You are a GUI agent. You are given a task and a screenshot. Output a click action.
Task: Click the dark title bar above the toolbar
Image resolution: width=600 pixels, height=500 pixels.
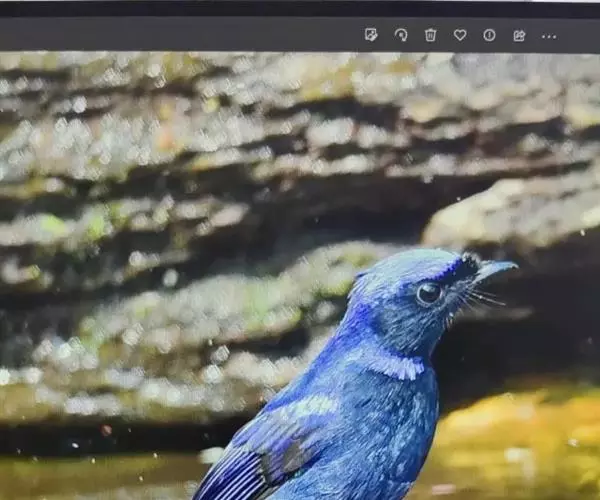coord(300,8)
